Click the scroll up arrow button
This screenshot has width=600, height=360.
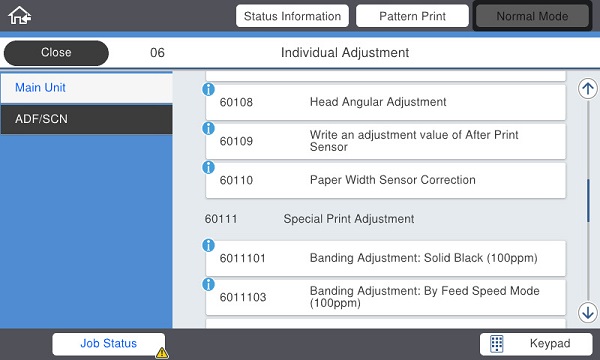click(588, 89)
